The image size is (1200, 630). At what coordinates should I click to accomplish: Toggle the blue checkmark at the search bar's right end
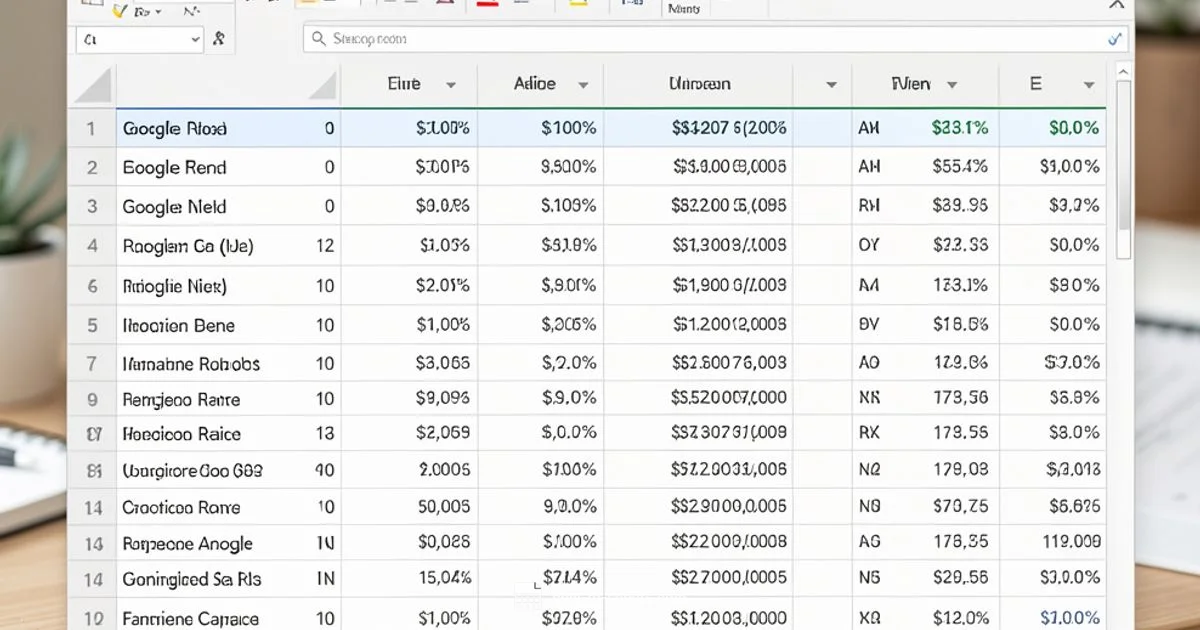(1113, 41)
